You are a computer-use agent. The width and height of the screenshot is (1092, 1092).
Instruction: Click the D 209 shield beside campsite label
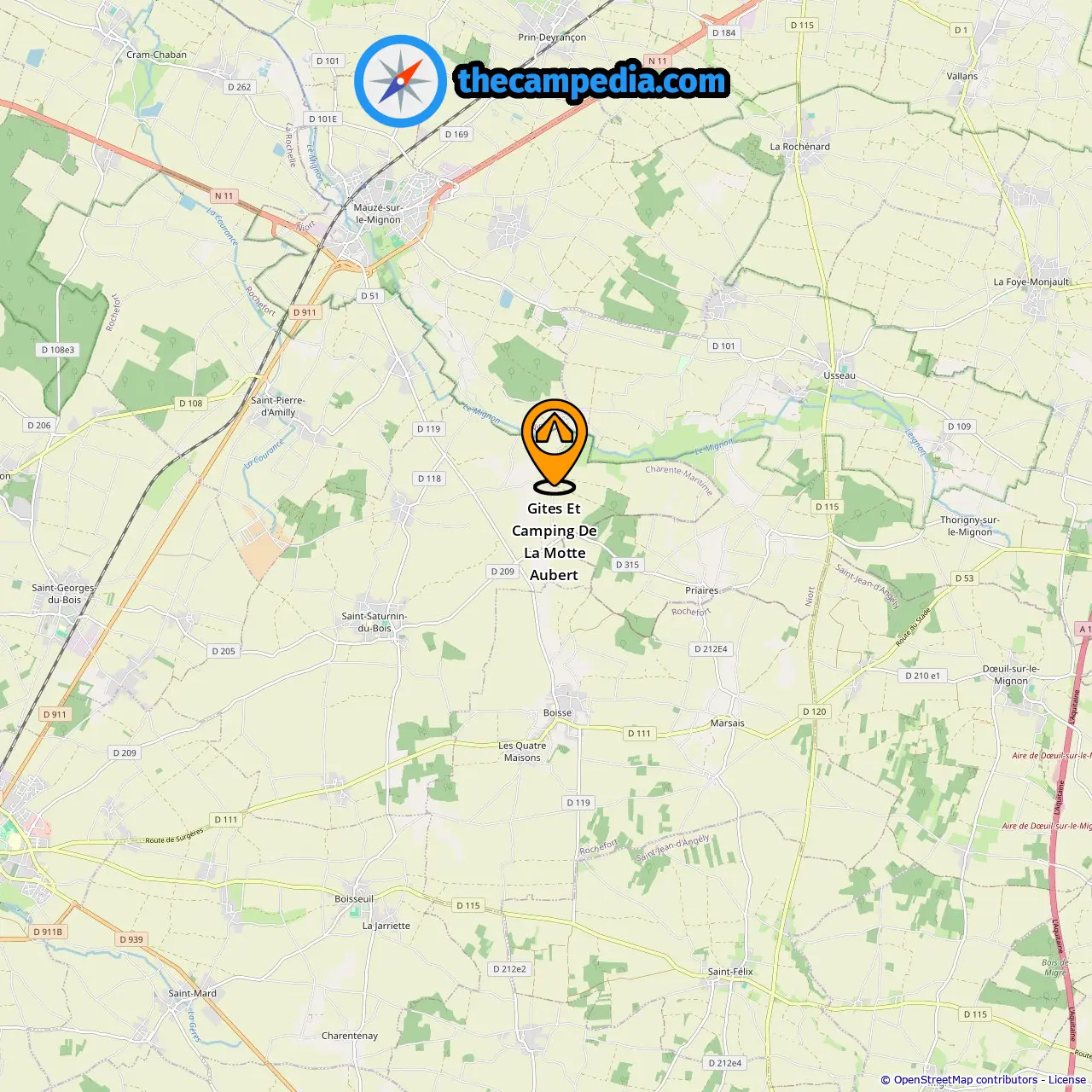click(503, 572)
